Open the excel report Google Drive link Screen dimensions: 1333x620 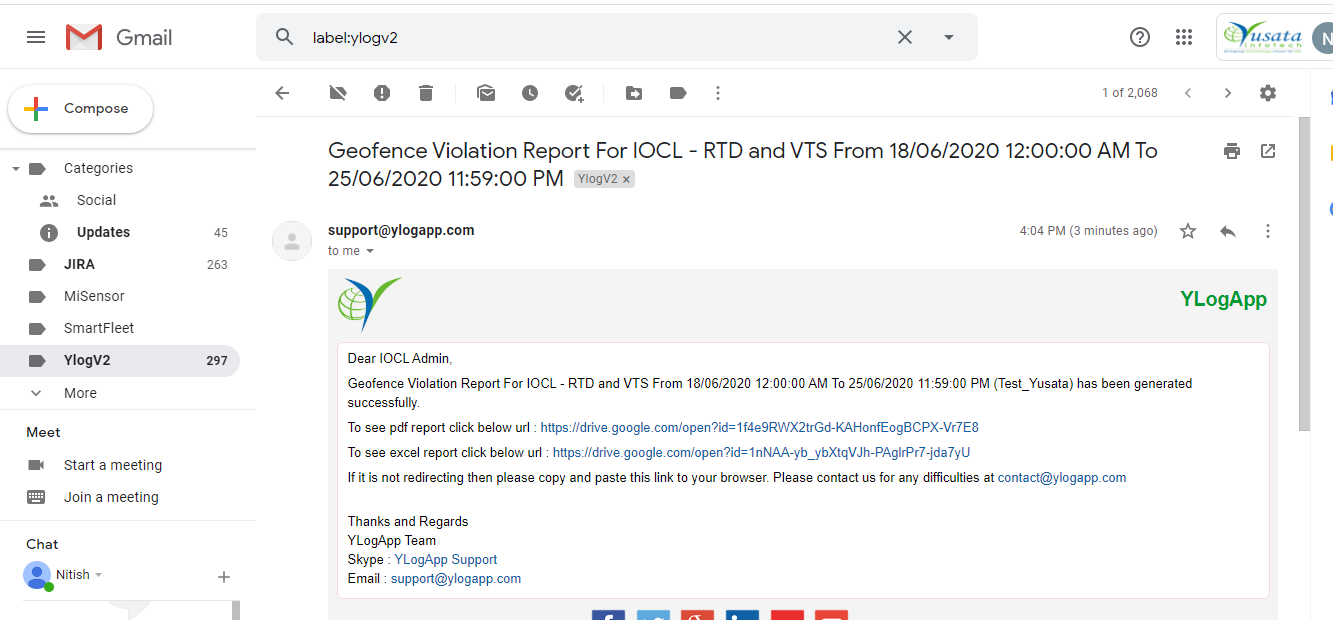[761, 453]
